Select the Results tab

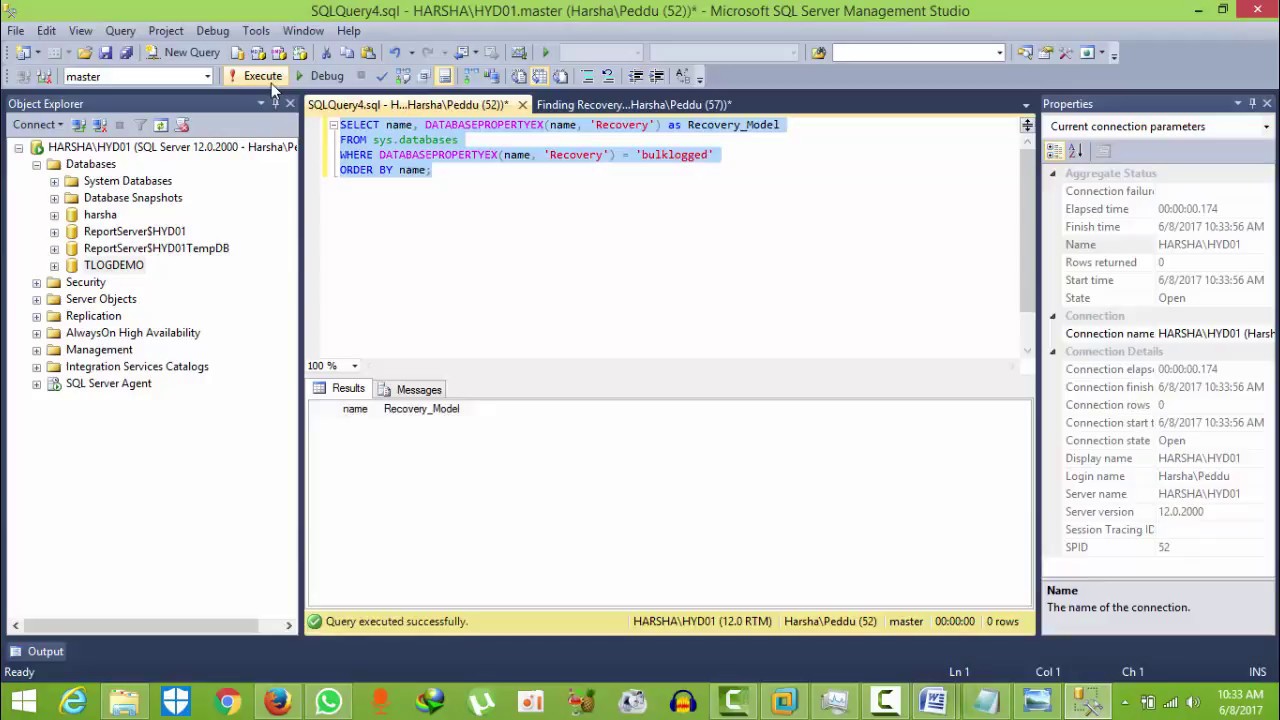point(339,388)
